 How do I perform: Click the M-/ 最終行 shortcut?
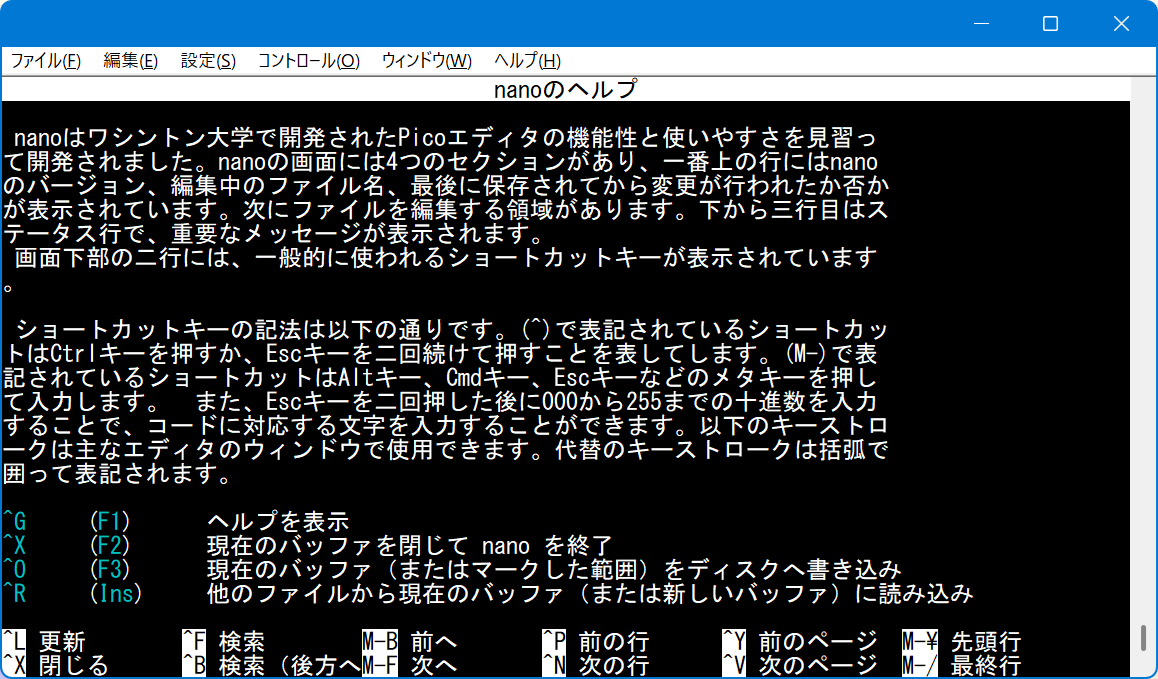coord(962,666)
